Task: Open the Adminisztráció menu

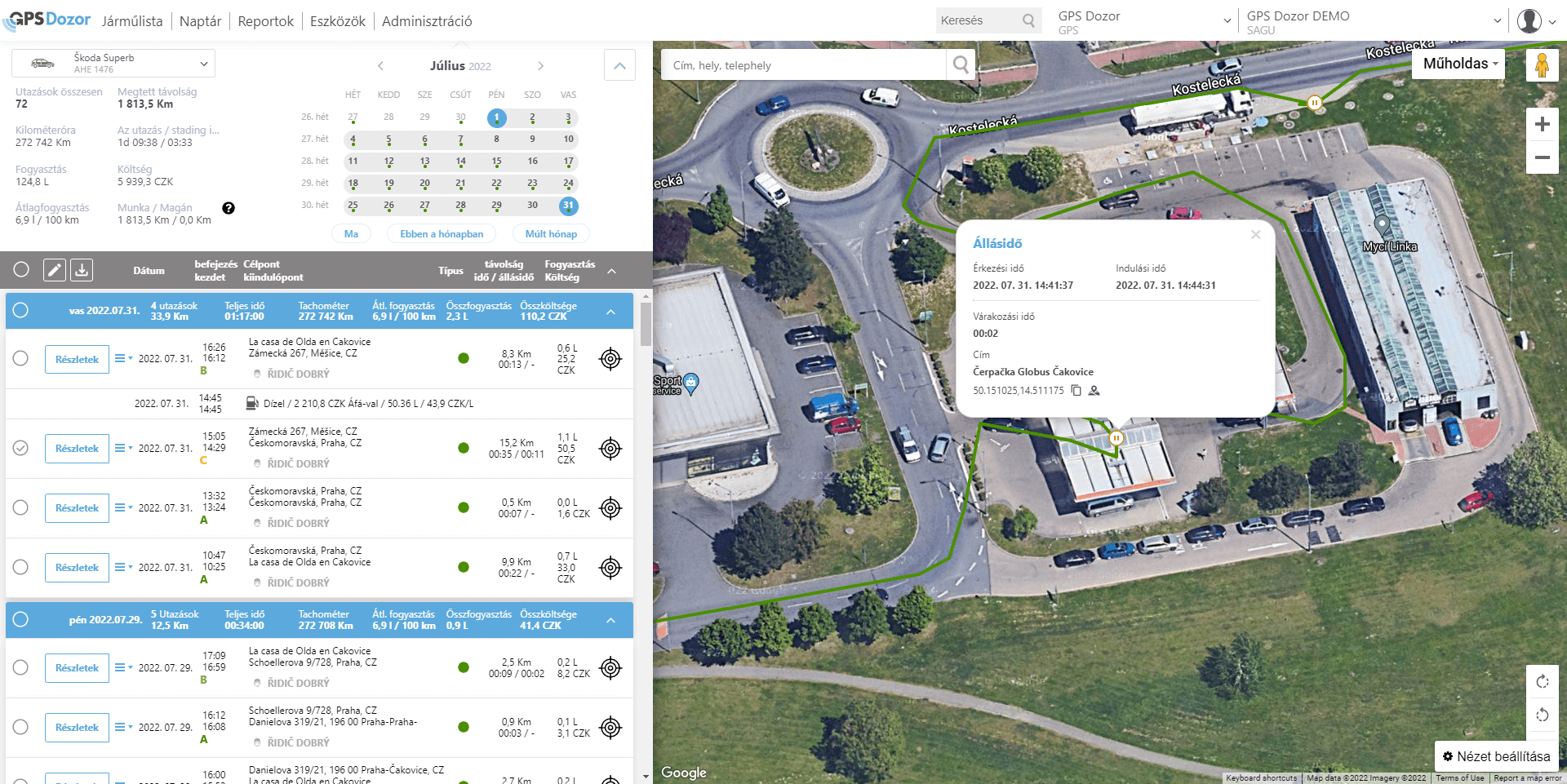Action: coord(427,21)
